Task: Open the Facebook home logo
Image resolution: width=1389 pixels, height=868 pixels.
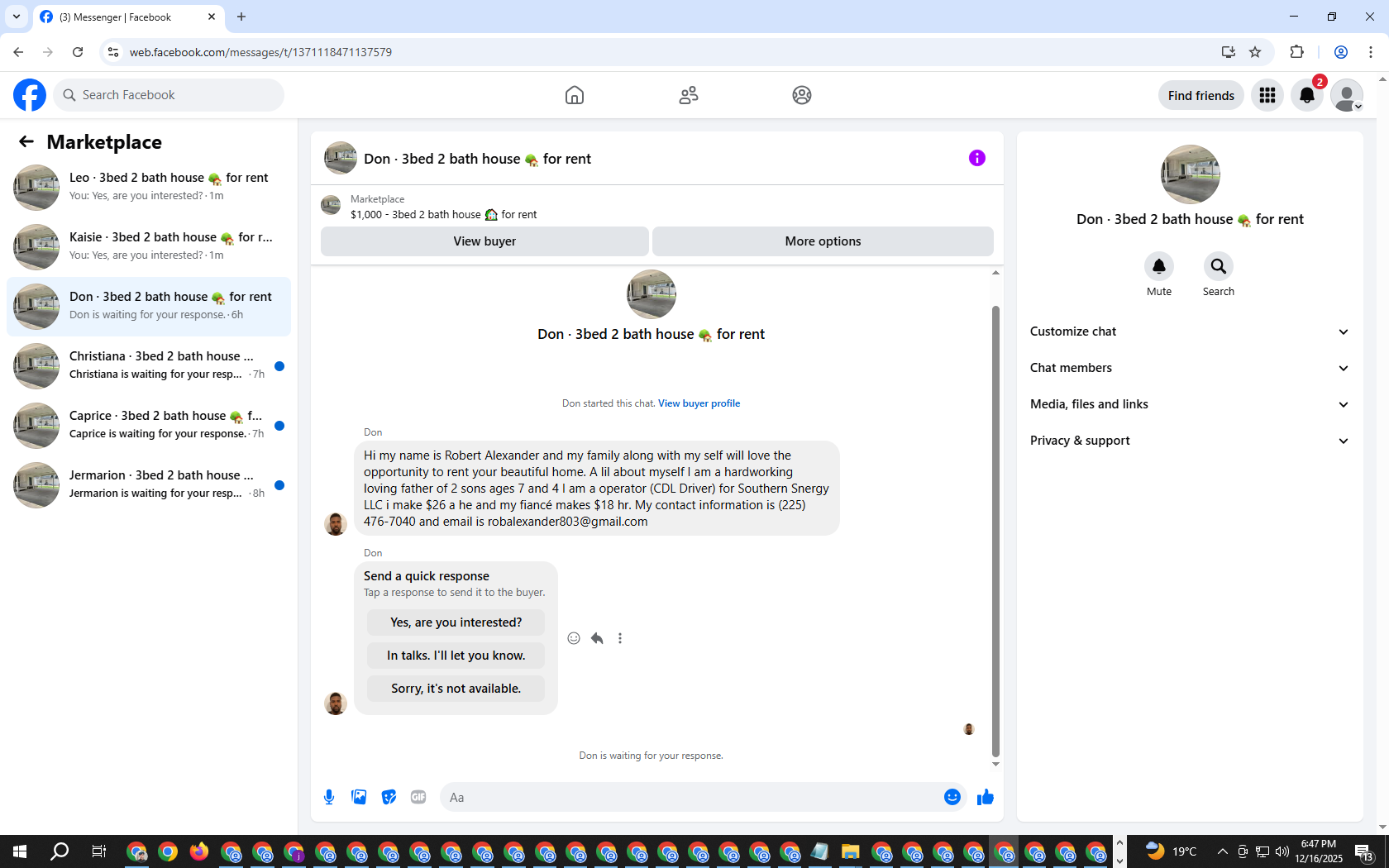Action: [30, 95]
